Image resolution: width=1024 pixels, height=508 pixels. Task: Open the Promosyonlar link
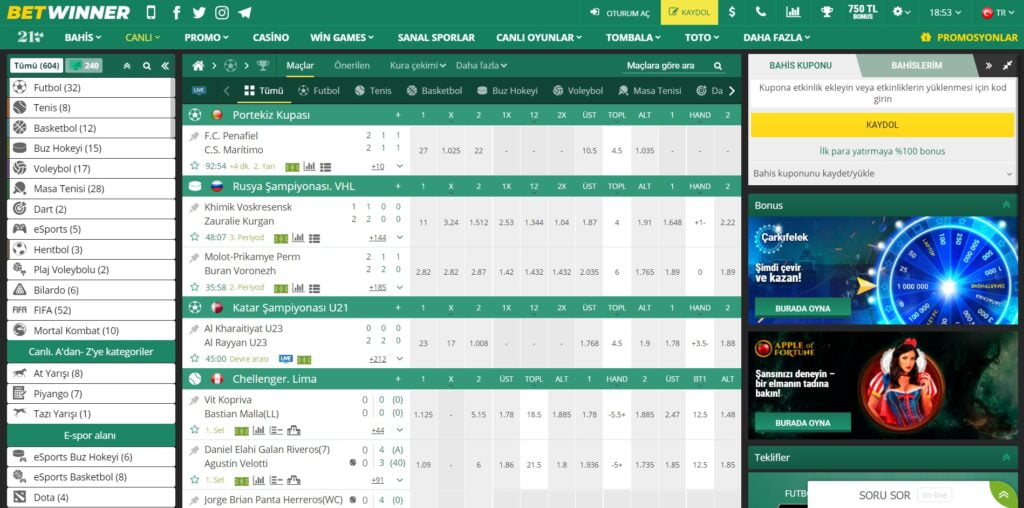click(x=969, y=38)
